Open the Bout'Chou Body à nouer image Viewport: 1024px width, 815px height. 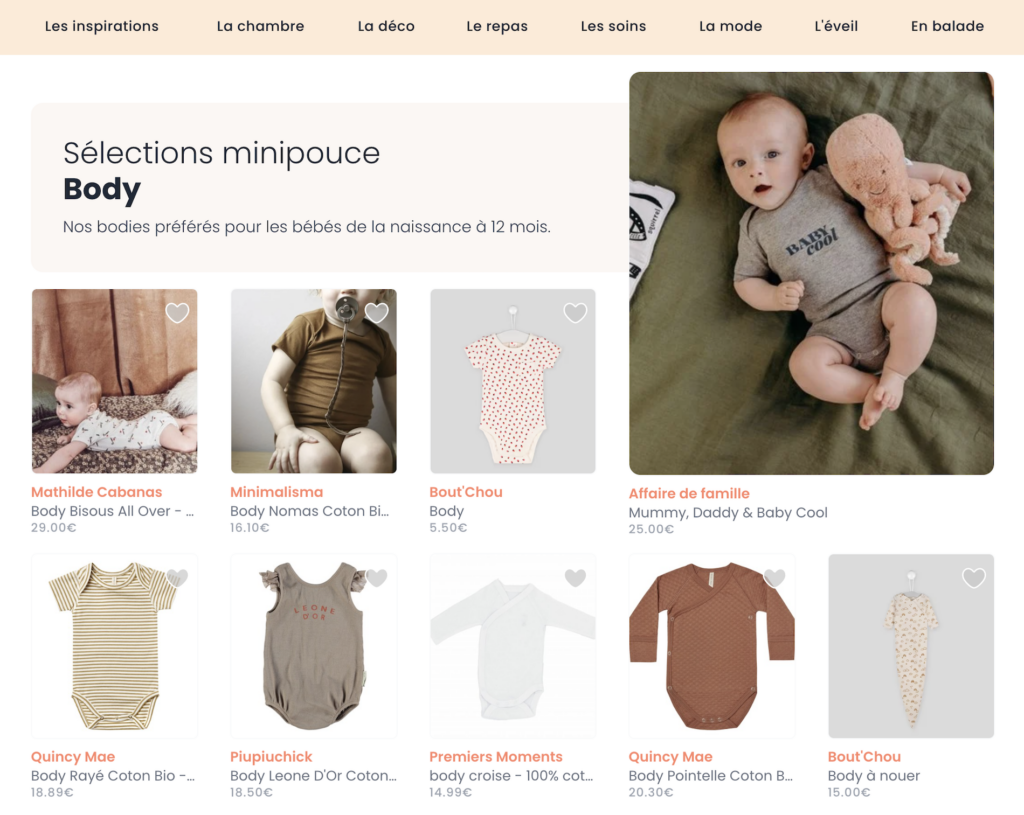point(911,646)
